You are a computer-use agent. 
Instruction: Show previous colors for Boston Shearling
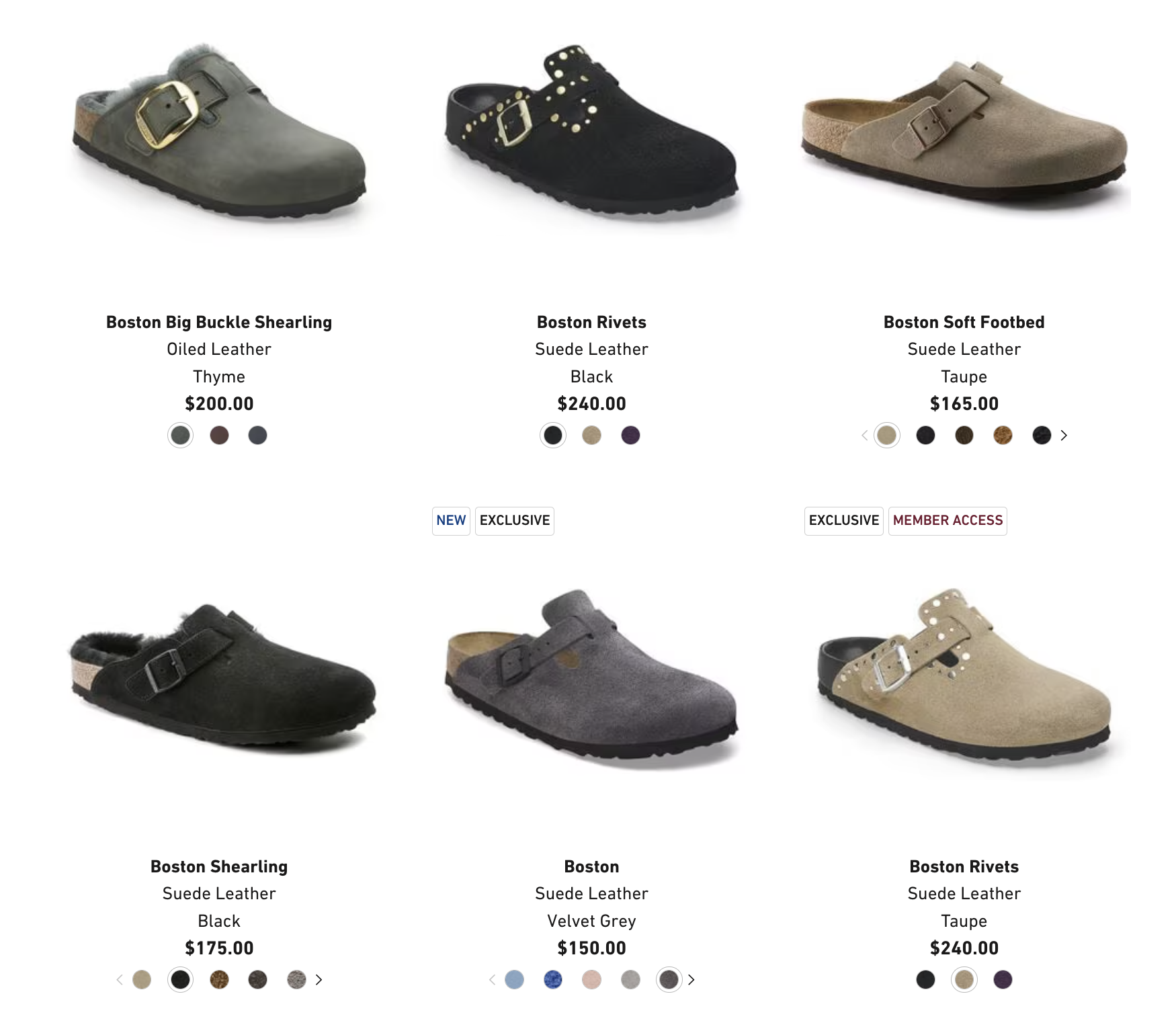pyautogui.click(x=120, y=980)
